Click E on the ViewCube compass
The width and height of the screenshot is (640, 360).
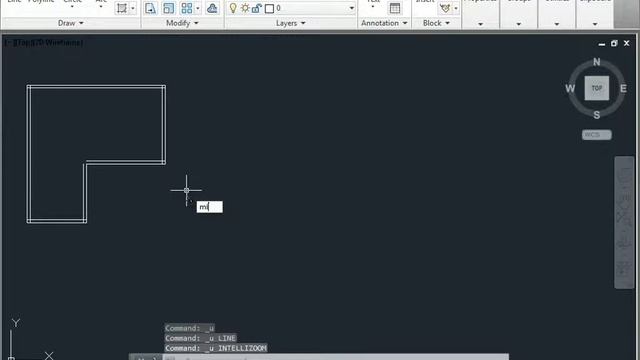(623, 89)
